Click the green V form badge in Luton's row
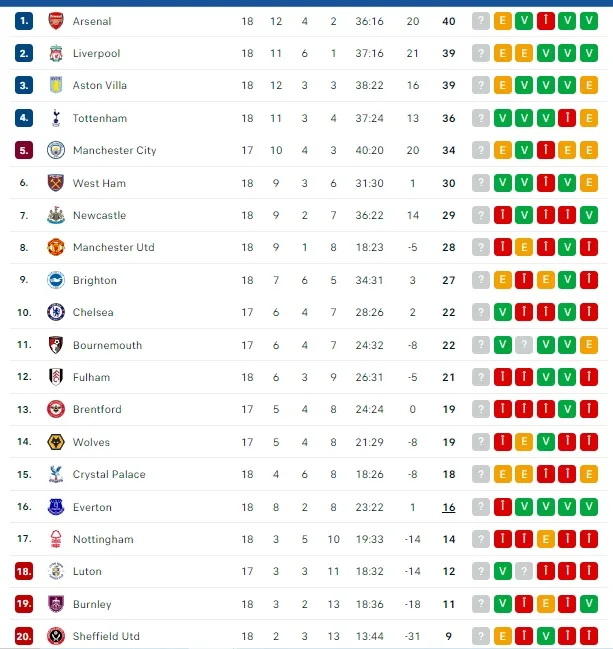The width and height of the screenshot is (613, 649). click(503, 571)
